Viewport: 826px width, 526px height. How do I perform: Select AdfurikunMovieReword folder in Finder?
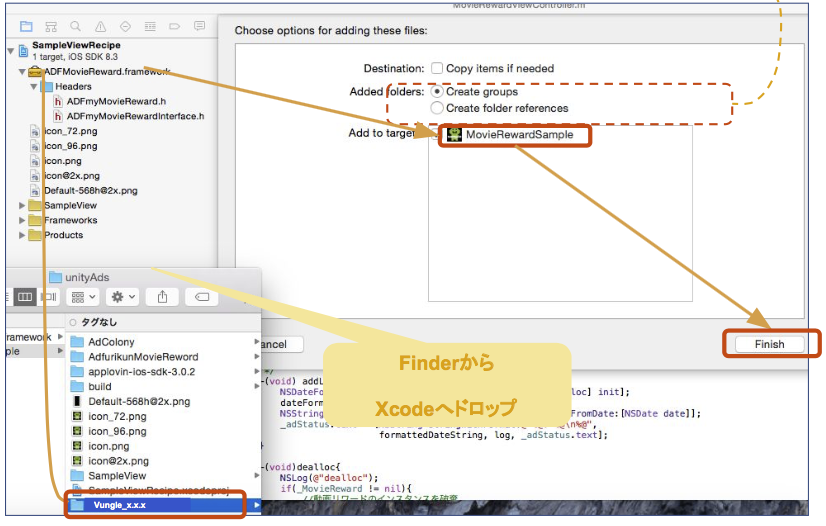click(x=143, y=356)
